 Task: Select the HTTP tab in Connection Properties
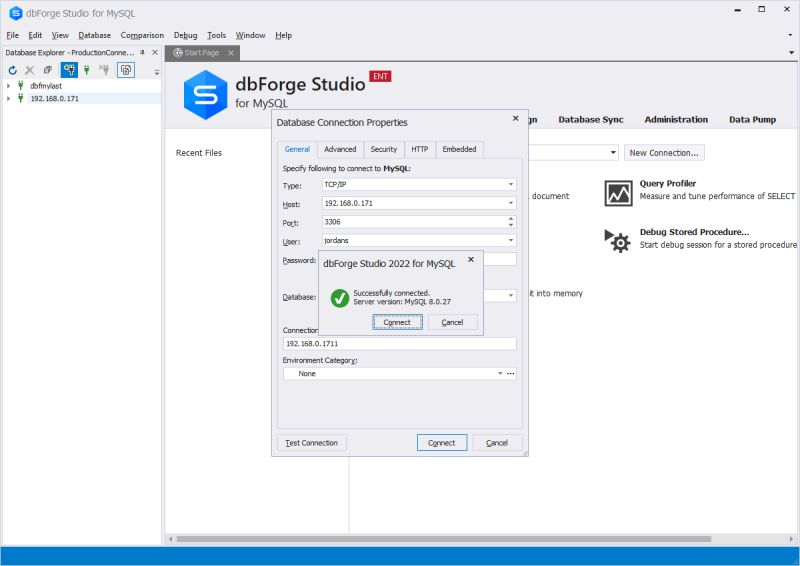pos(419,149)
